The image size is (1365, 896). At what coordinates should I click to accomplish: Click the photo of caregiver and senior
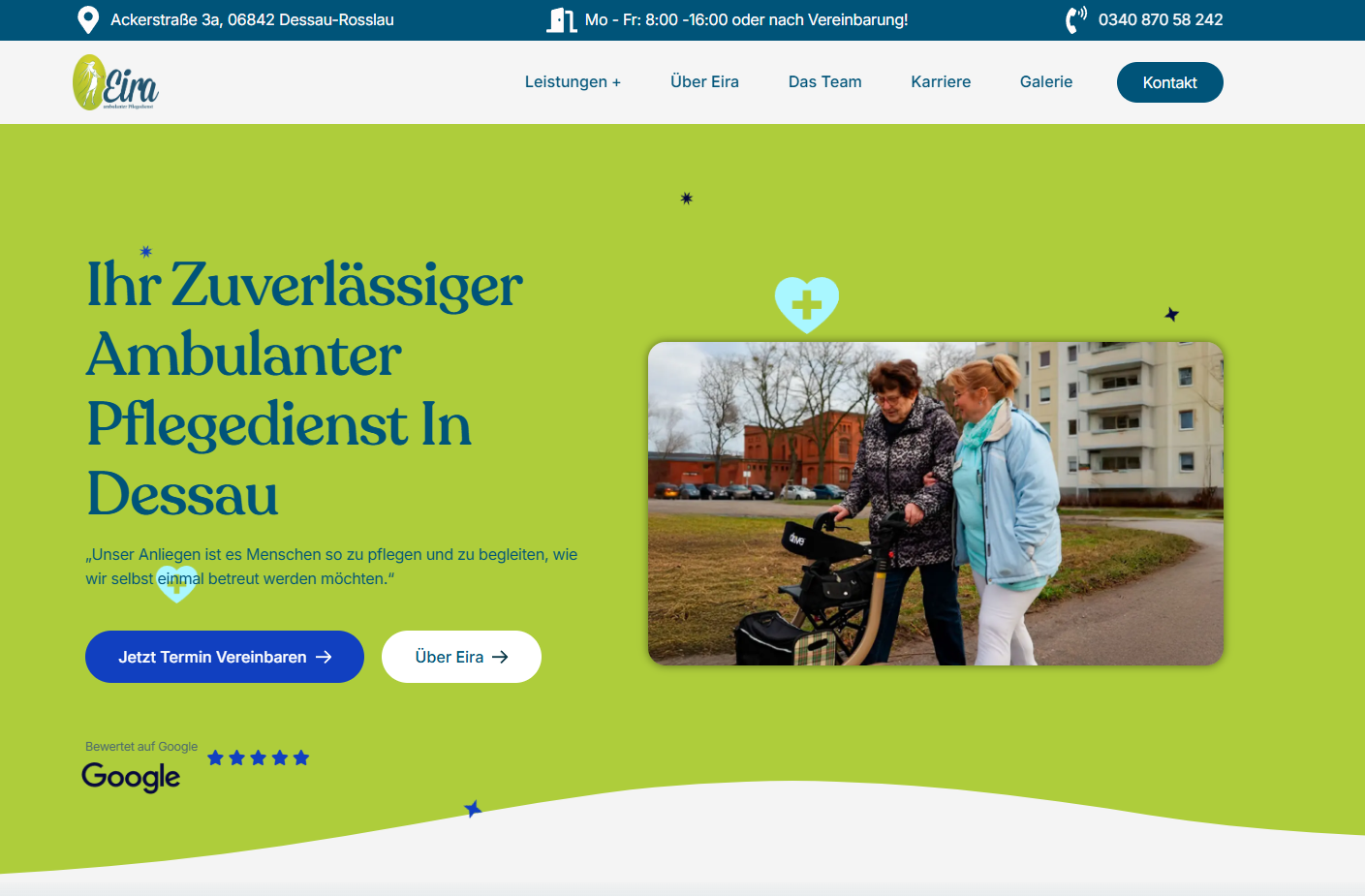pyautogui.click(x=936, y=504)
